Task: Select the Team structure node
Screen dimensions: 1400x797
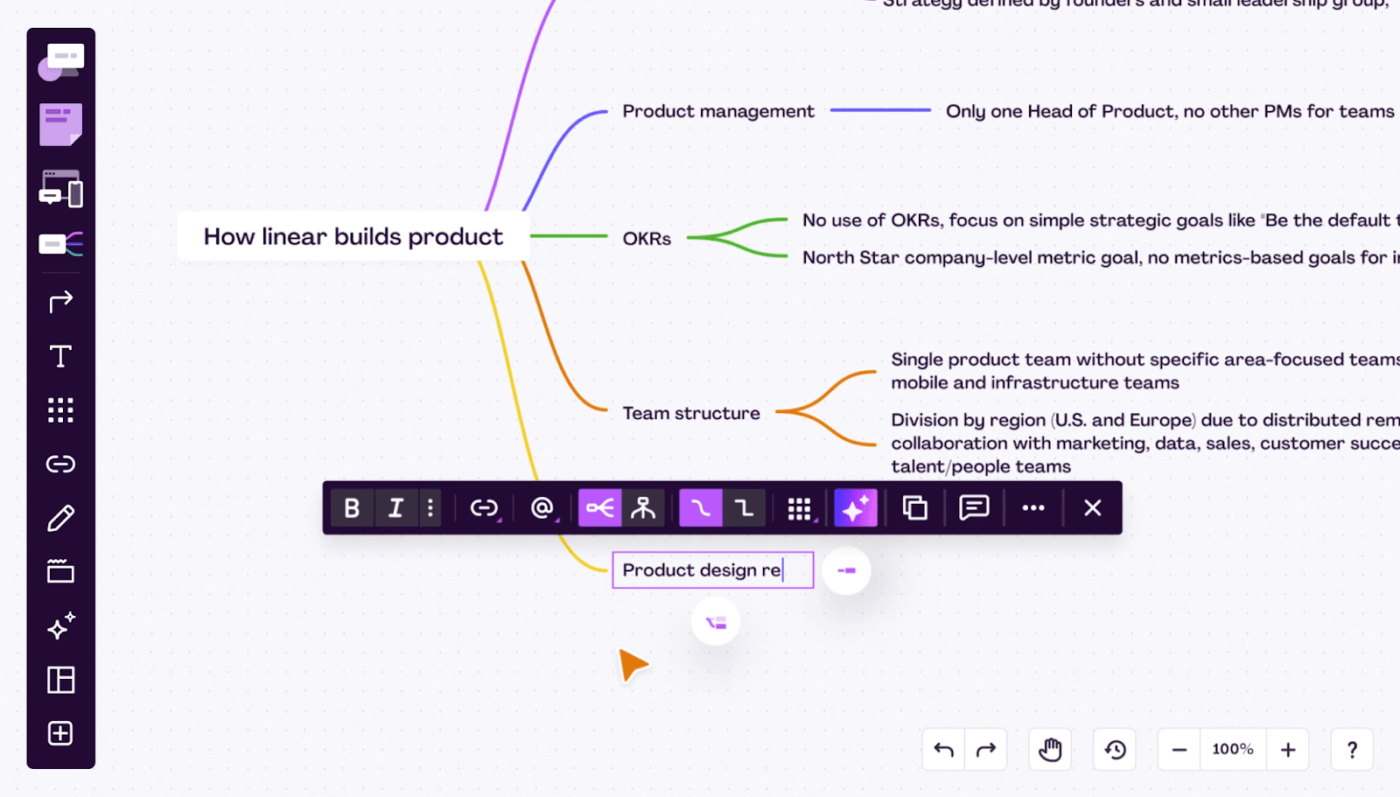Action: (691, 413)
